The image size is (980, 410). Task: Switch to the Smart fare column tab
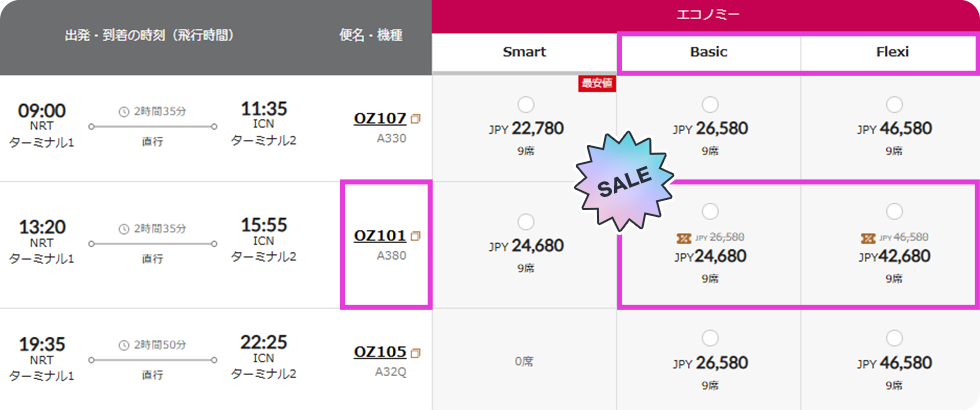pyautogui.click(x=525, y=52)
